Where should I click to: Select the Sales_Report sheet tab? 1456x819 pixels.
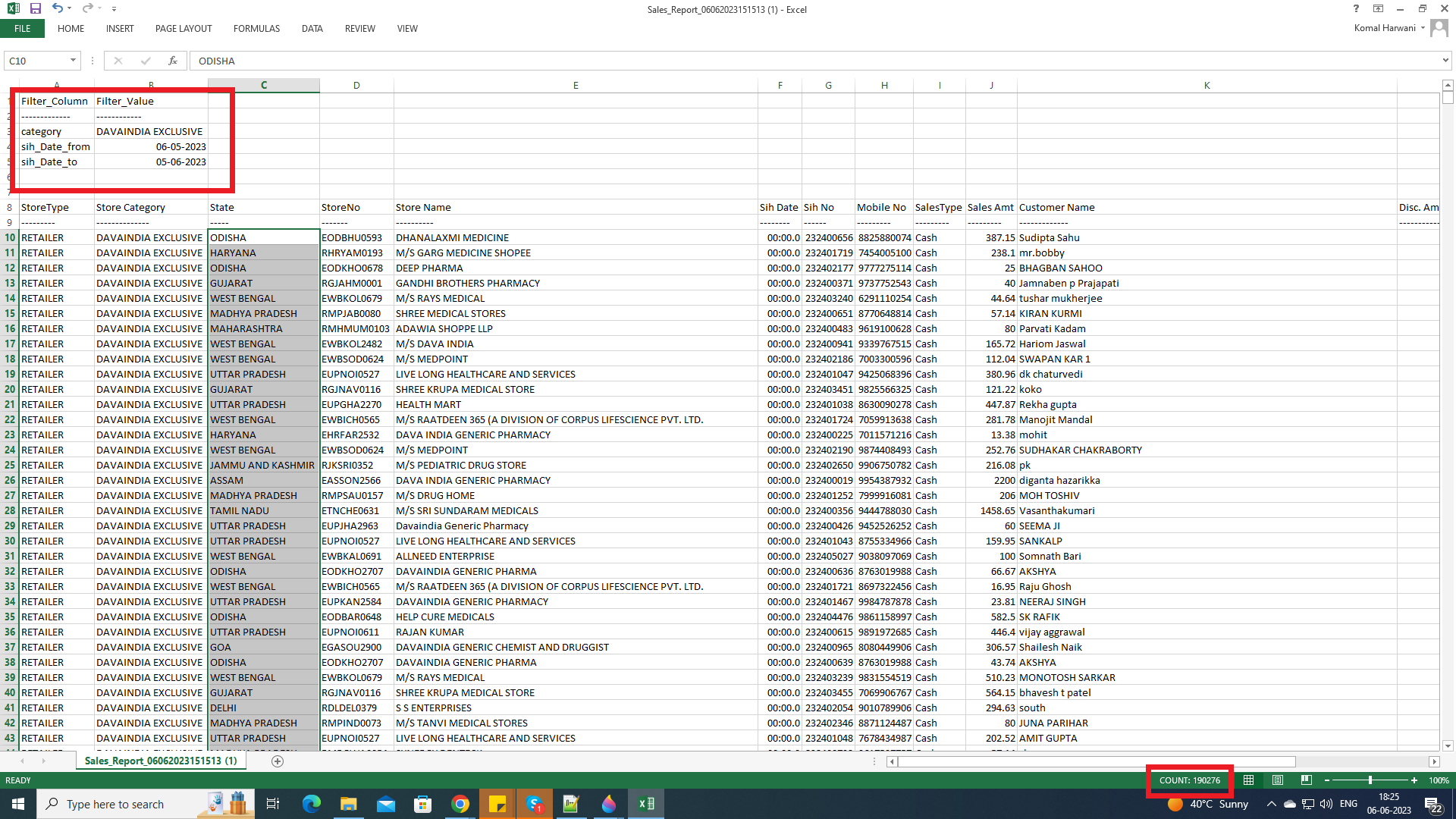coord(161,761)
